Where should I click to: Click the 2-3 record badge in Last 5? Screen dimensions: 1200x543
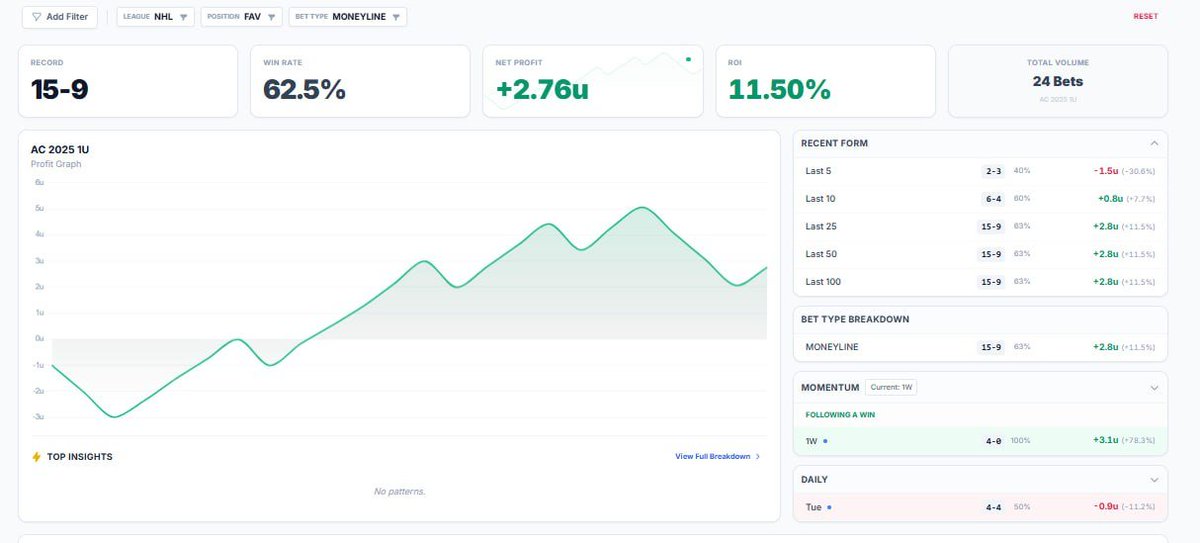pyautogui.click(x=994, y=171)
